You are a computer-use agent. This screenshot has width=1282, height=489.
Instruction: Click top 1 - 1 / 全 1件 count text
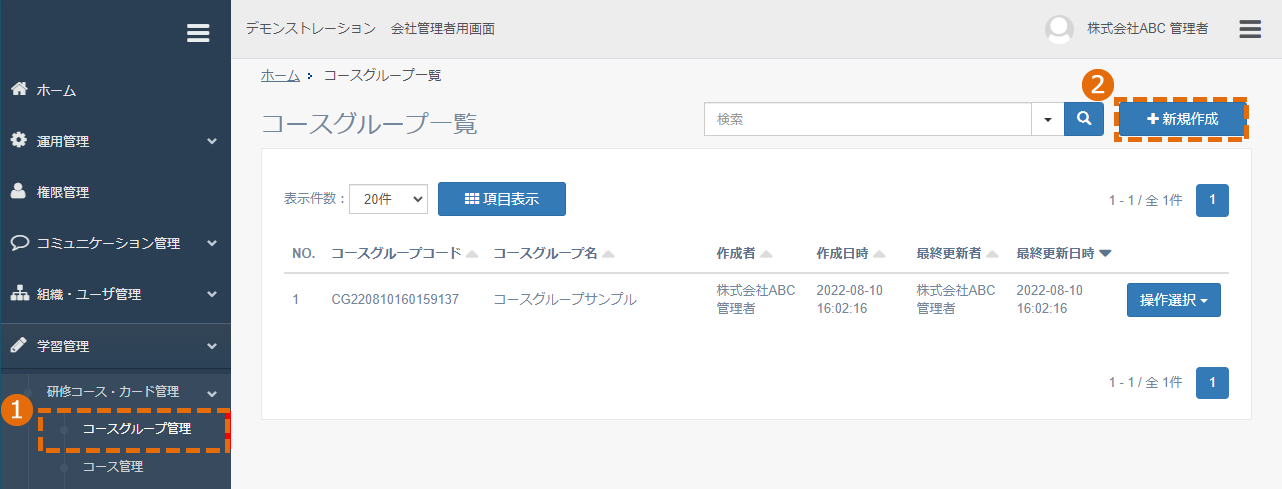coord(1145,200)
